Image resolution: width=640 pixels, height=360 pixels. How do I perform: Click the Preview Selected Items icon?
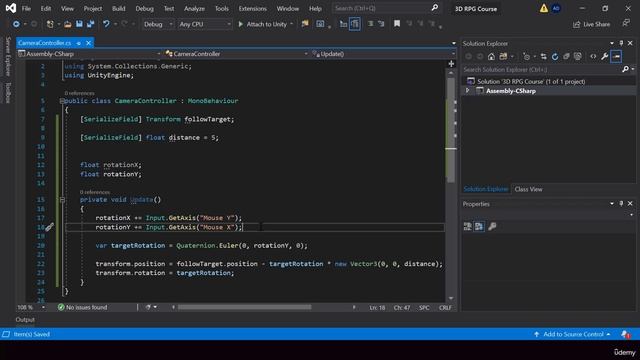click(x=616, y=57)
